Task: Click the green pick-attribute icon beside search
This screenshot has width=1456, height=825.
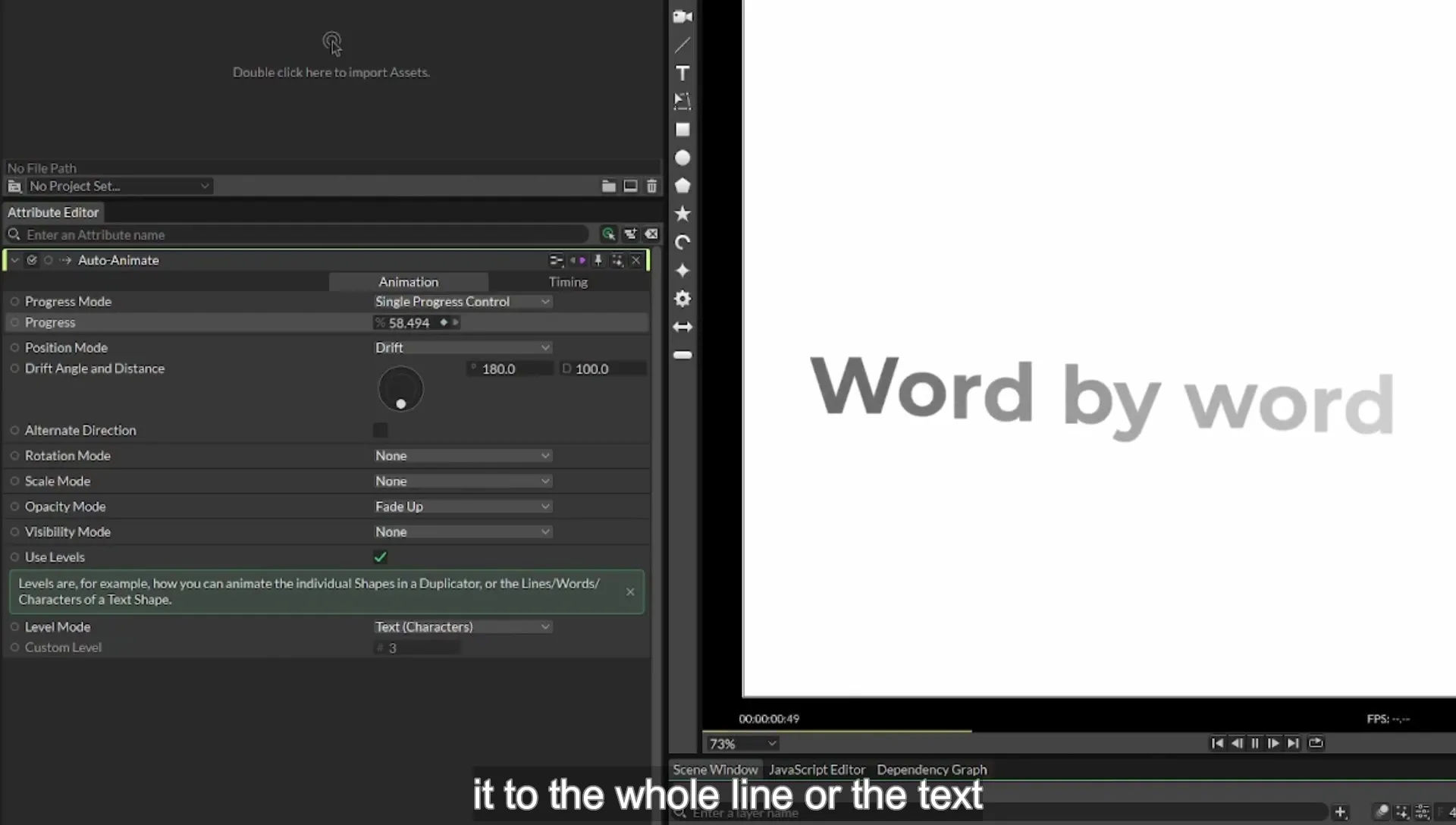Action: (x=608, y=234)
